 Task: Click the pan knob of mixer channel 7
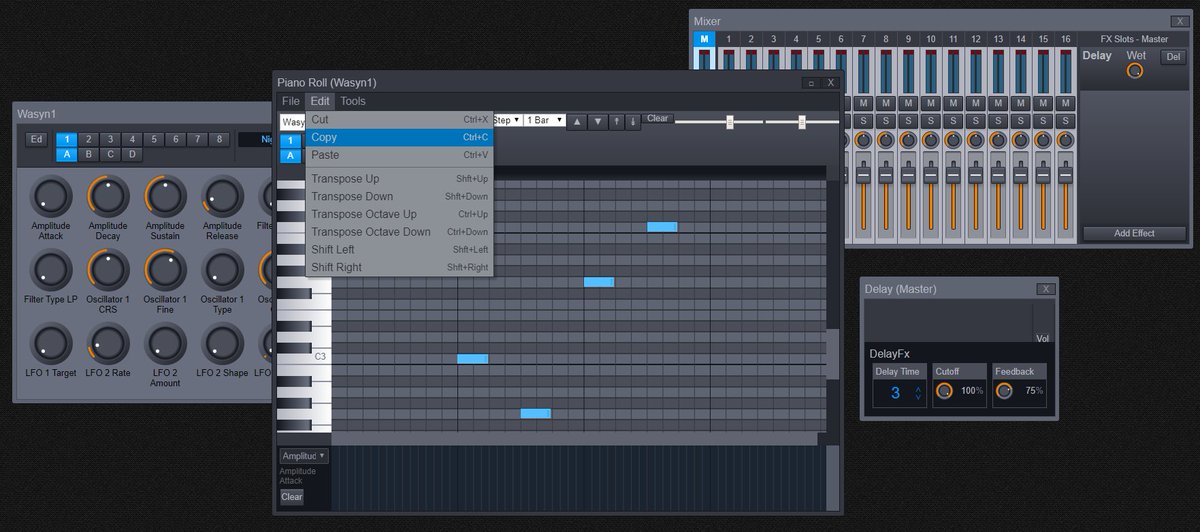(863, 141)
